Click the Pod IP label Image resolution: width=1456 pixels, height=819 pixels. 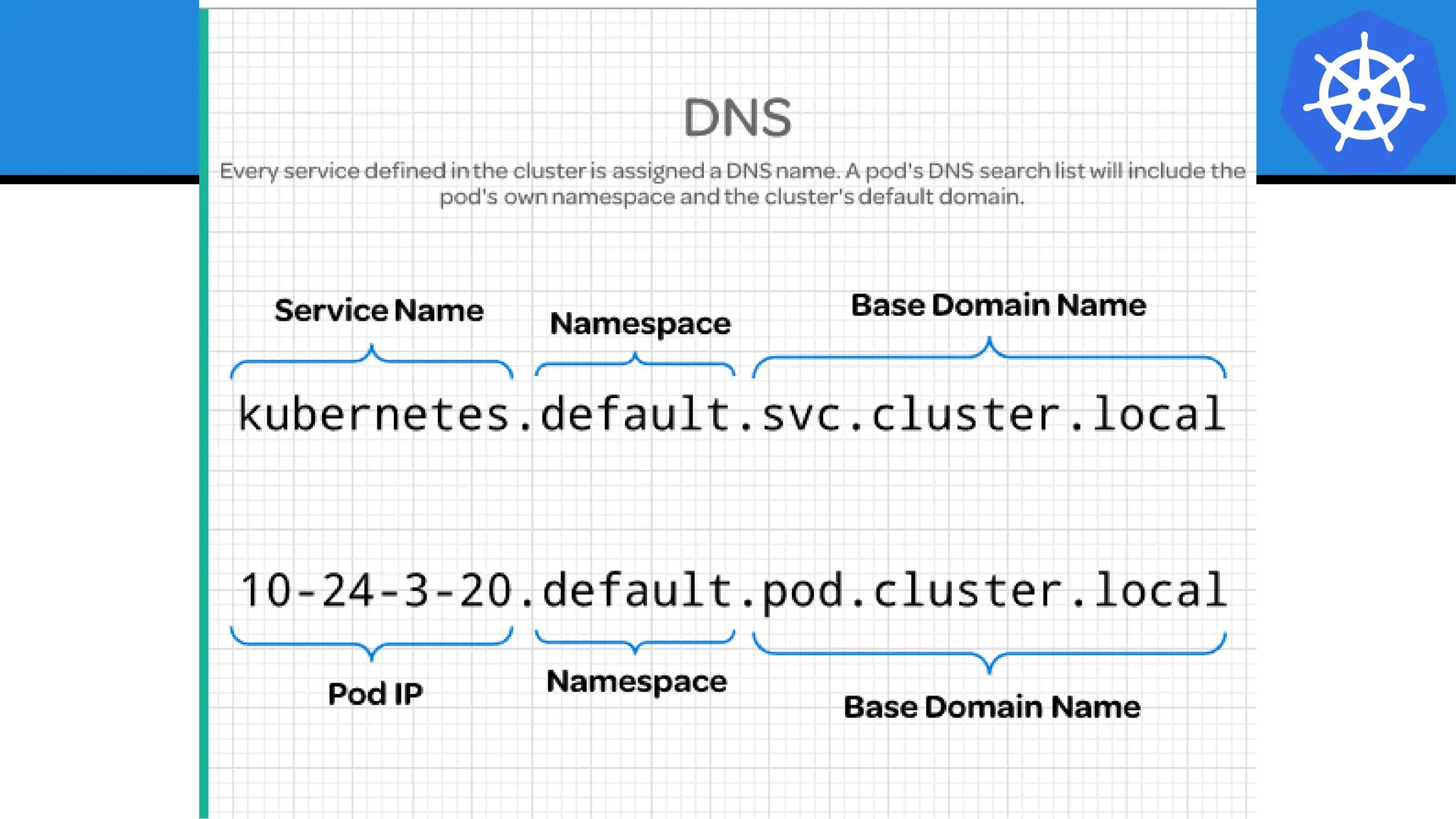pyautogui.click(x=375, y=694)
